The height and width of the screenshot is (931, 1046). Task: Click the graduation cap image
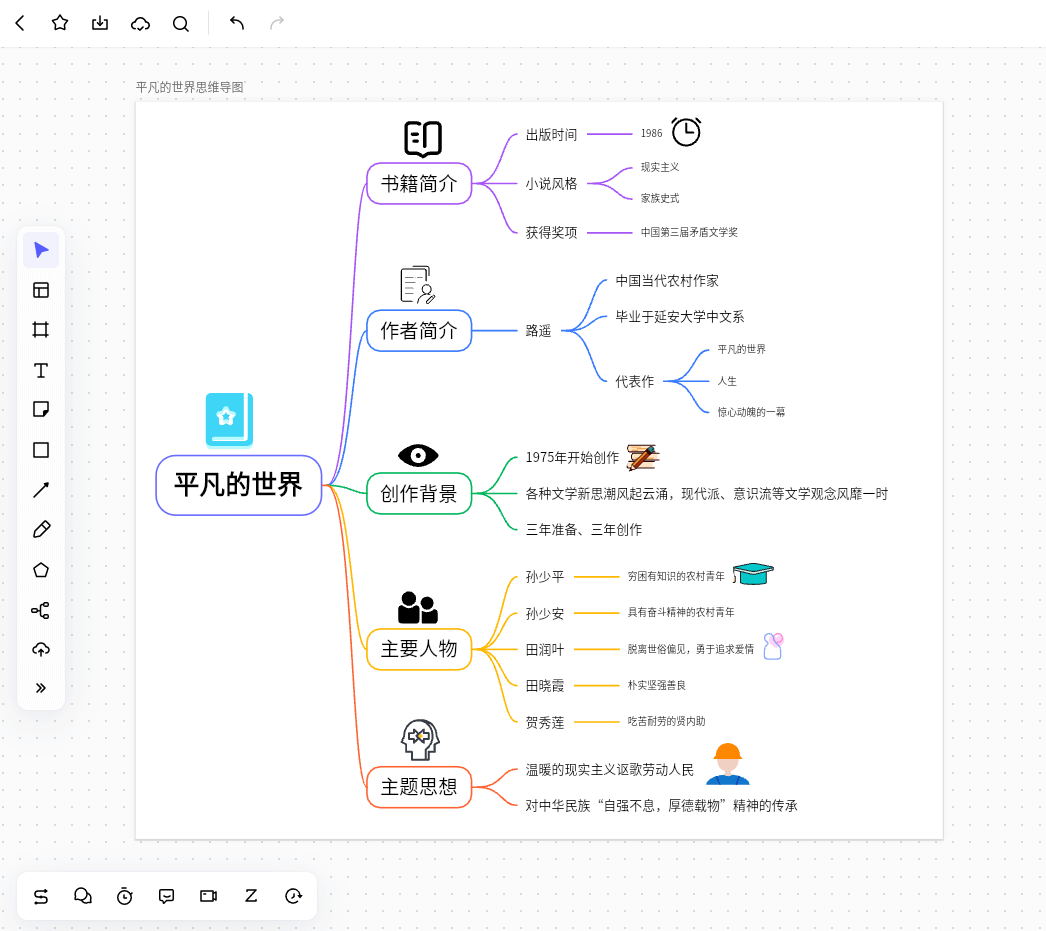(753, 574)
